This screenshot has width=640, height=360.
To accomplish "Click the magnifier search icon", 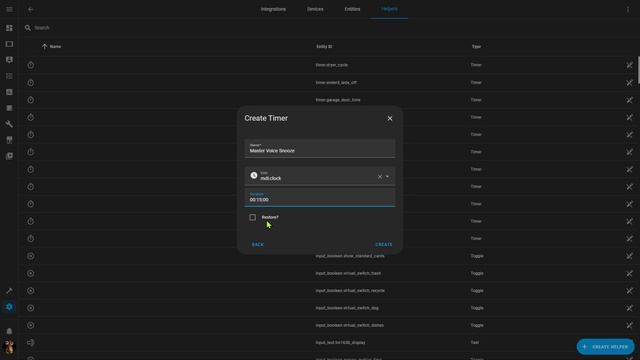I will click(x=28, y=28).
